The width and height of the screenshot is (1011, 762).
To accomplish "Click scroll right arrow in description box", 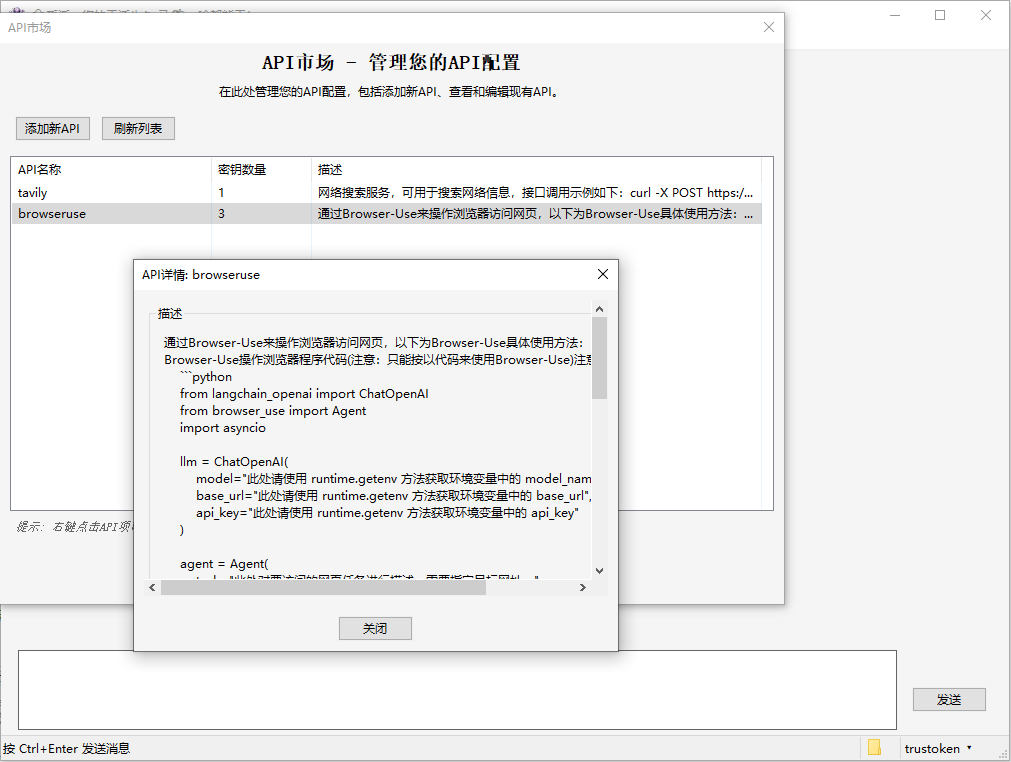I will coord(582,587).
